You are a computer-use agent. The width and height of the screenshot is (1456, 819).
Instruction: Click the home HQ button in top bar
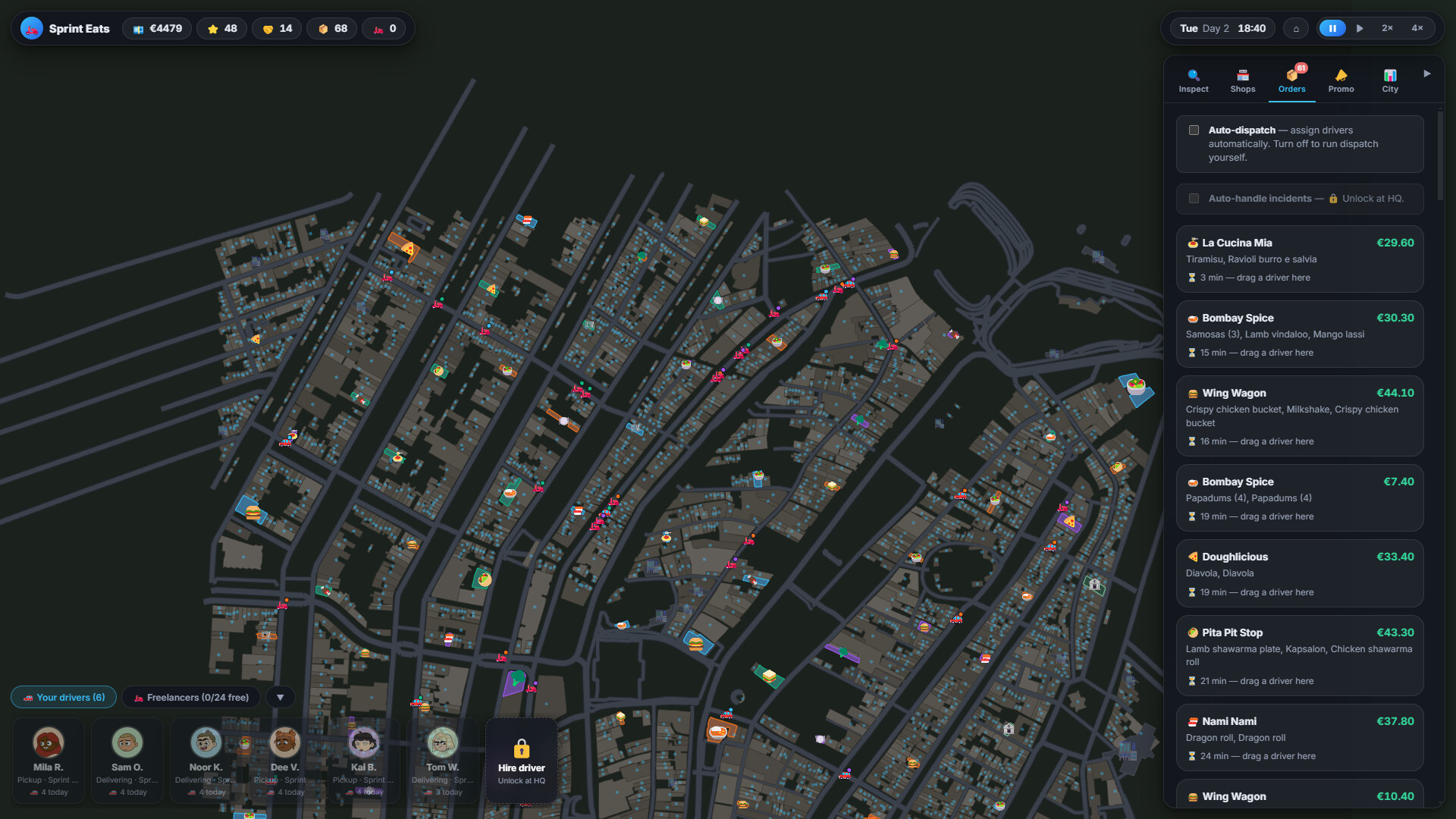pyautogui.click(x=1296, y=29)
